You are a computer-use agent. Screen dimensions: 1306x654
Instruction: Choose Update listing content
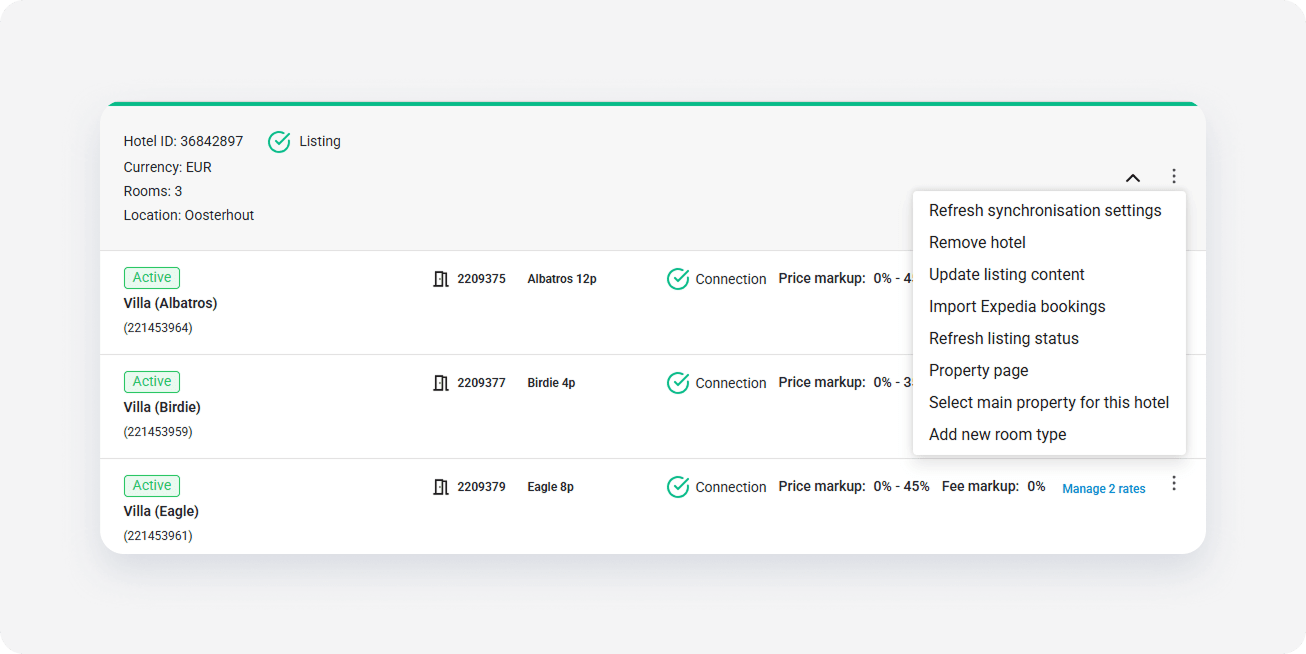point(1049,275)
